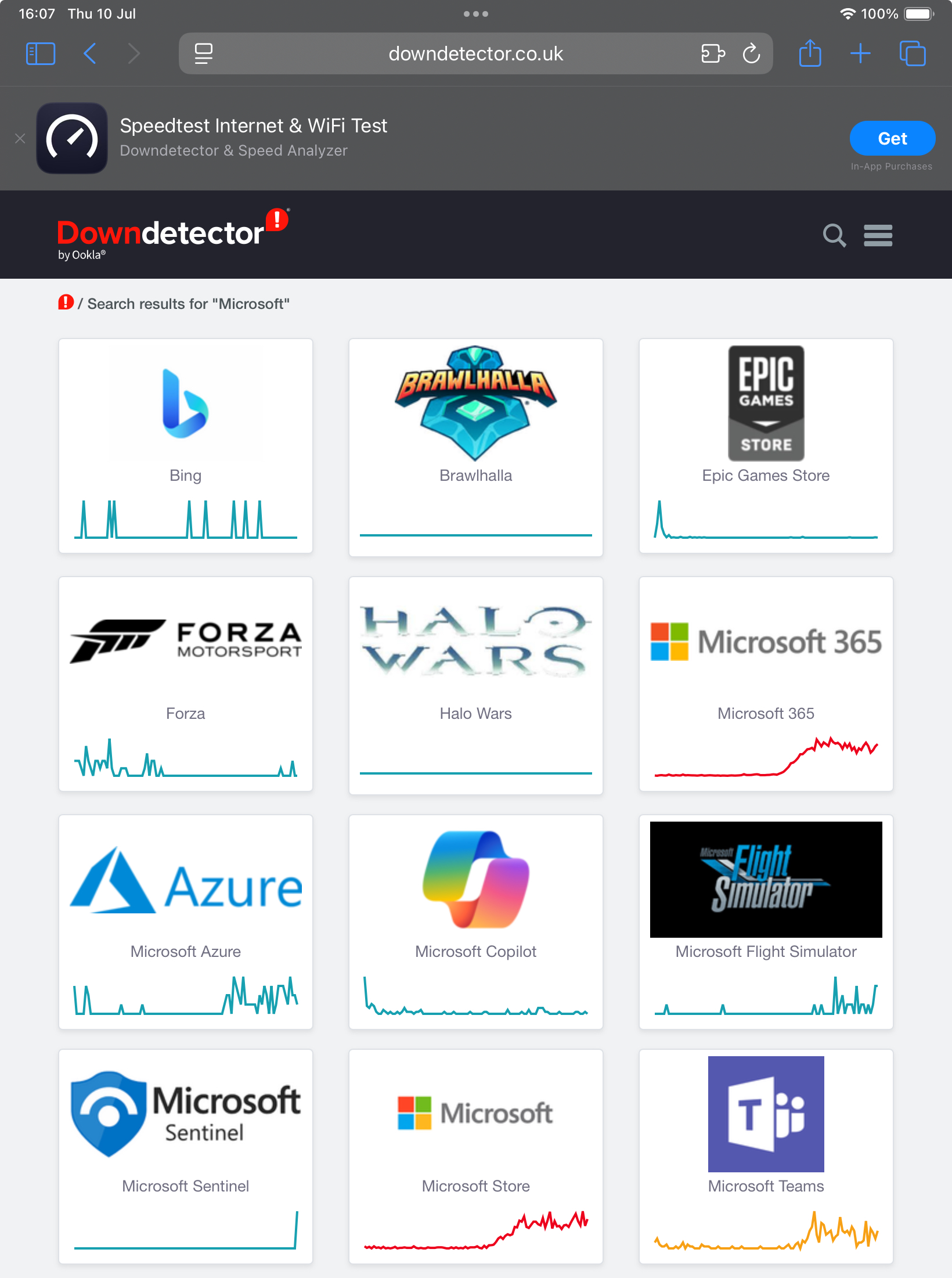View Bing outage sparkline chart
Viewport: 952px width, 1278px height.
[x=186, y=519]
